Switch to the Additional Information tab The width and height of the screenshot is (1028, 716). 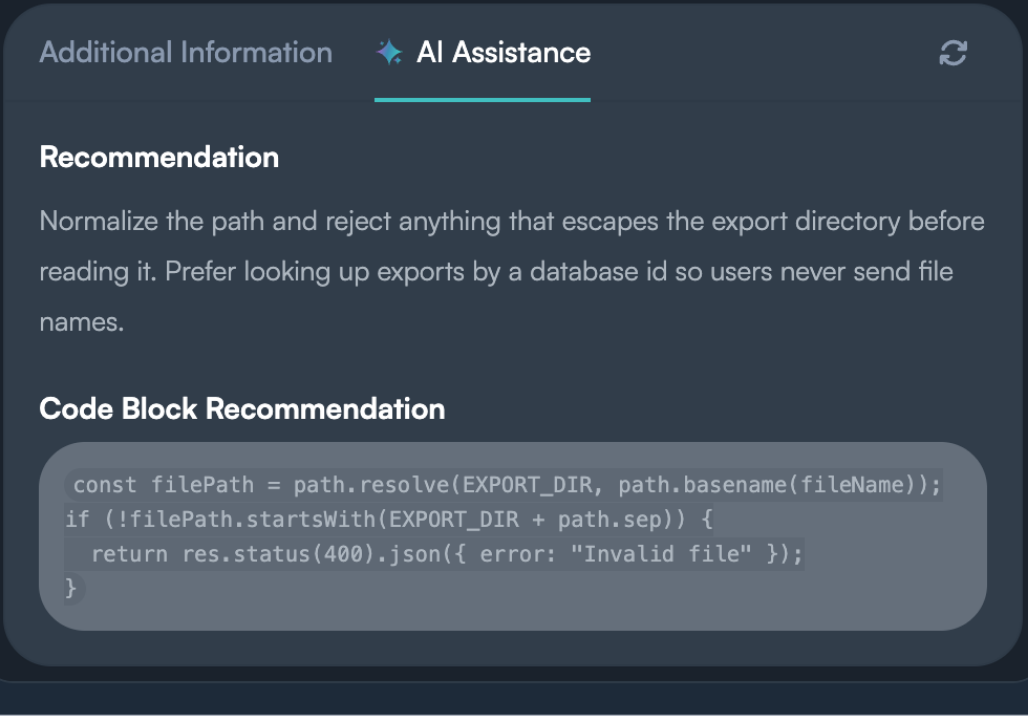click(x=186, y=52)
